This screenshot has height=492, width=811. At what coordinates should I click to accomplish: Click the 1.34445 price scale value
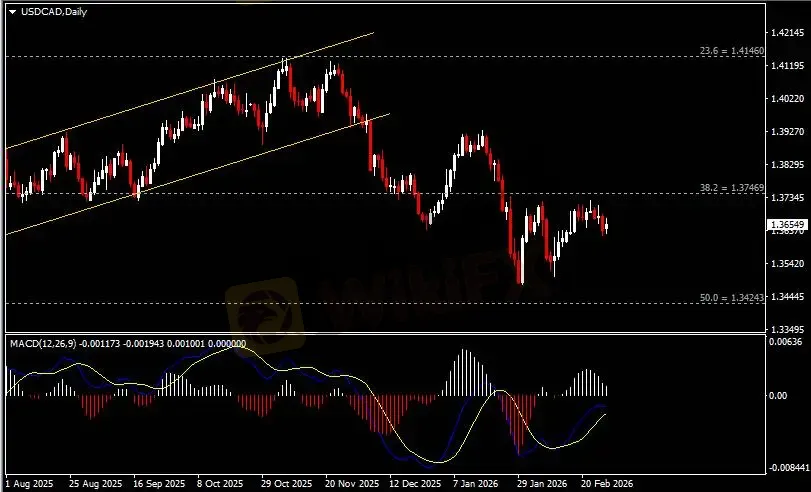pos(787,296)
